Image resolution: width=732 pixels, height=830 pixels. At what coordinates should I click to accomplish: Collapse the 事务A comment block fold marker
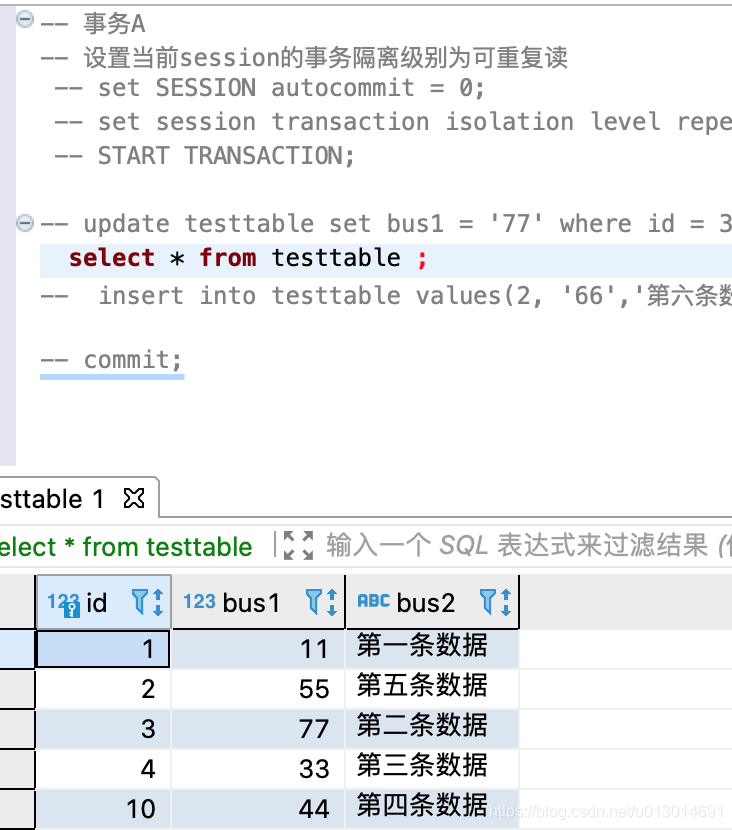click(24, 20)
